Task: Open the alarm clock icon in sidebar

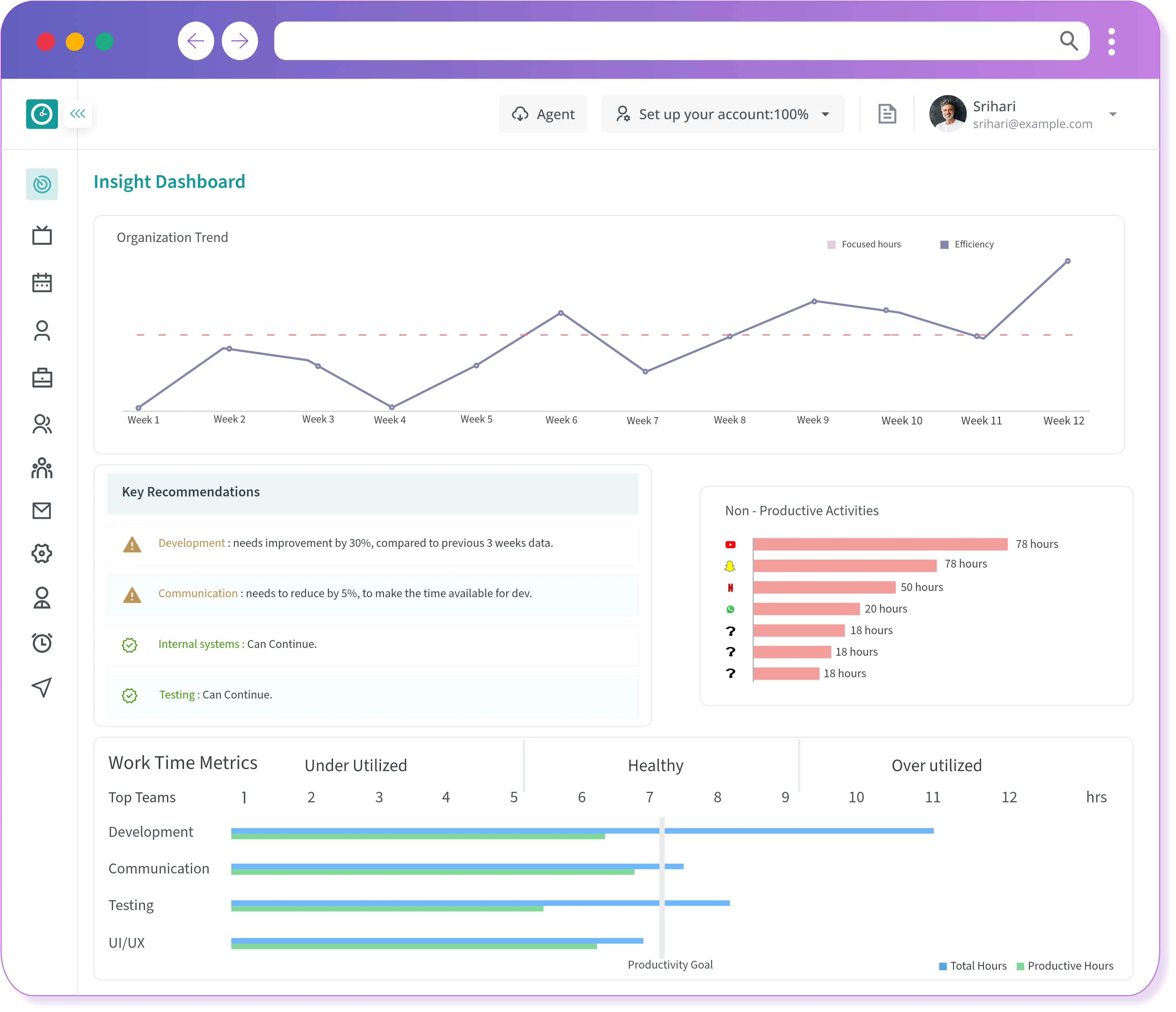Action: 41,642
